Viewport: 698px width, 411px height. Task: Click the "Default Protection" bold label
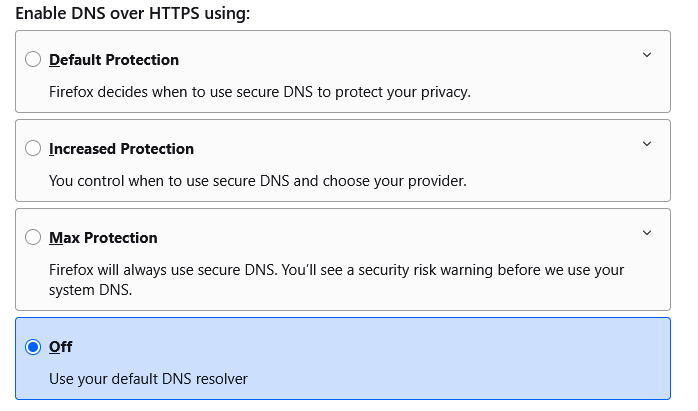(114, 60)
